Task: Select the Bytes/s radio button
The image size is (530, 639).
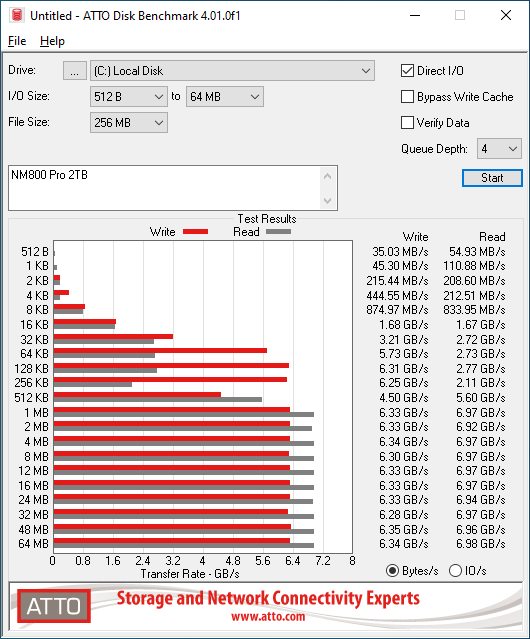Action: [392, 571]
